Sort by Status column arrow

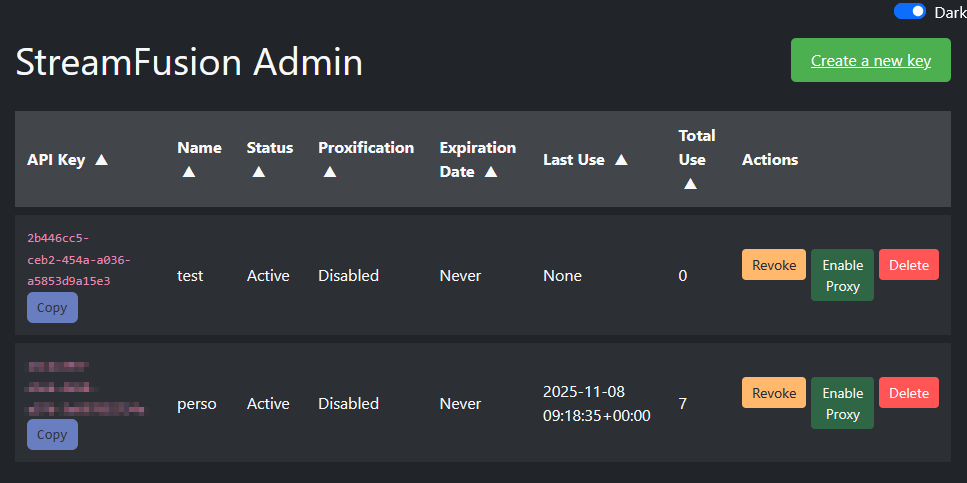[x=258, y=172]
